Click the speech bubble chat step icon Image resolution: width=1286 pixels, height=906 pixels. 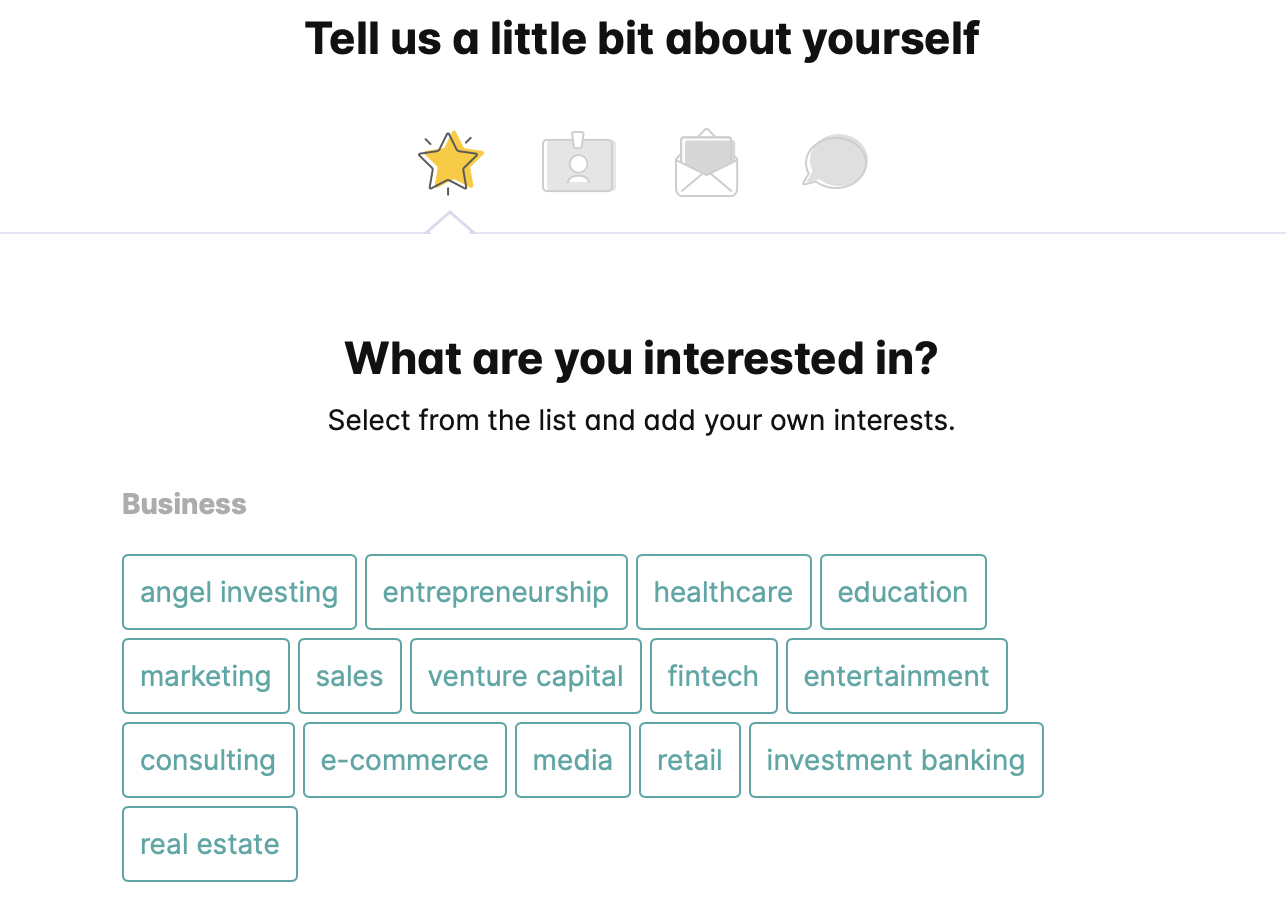[x=834, y=162]
